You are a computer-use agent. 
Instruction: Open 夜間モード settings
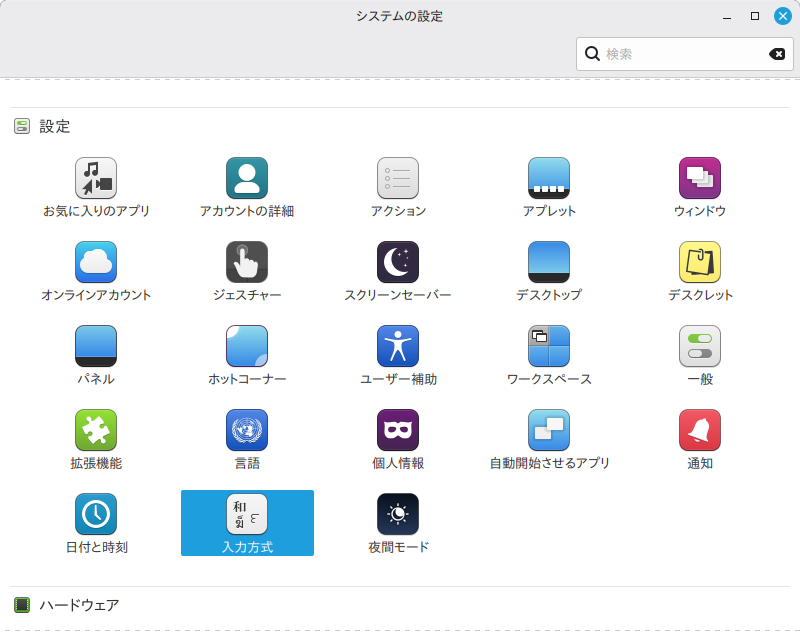[x=398, y=515]
